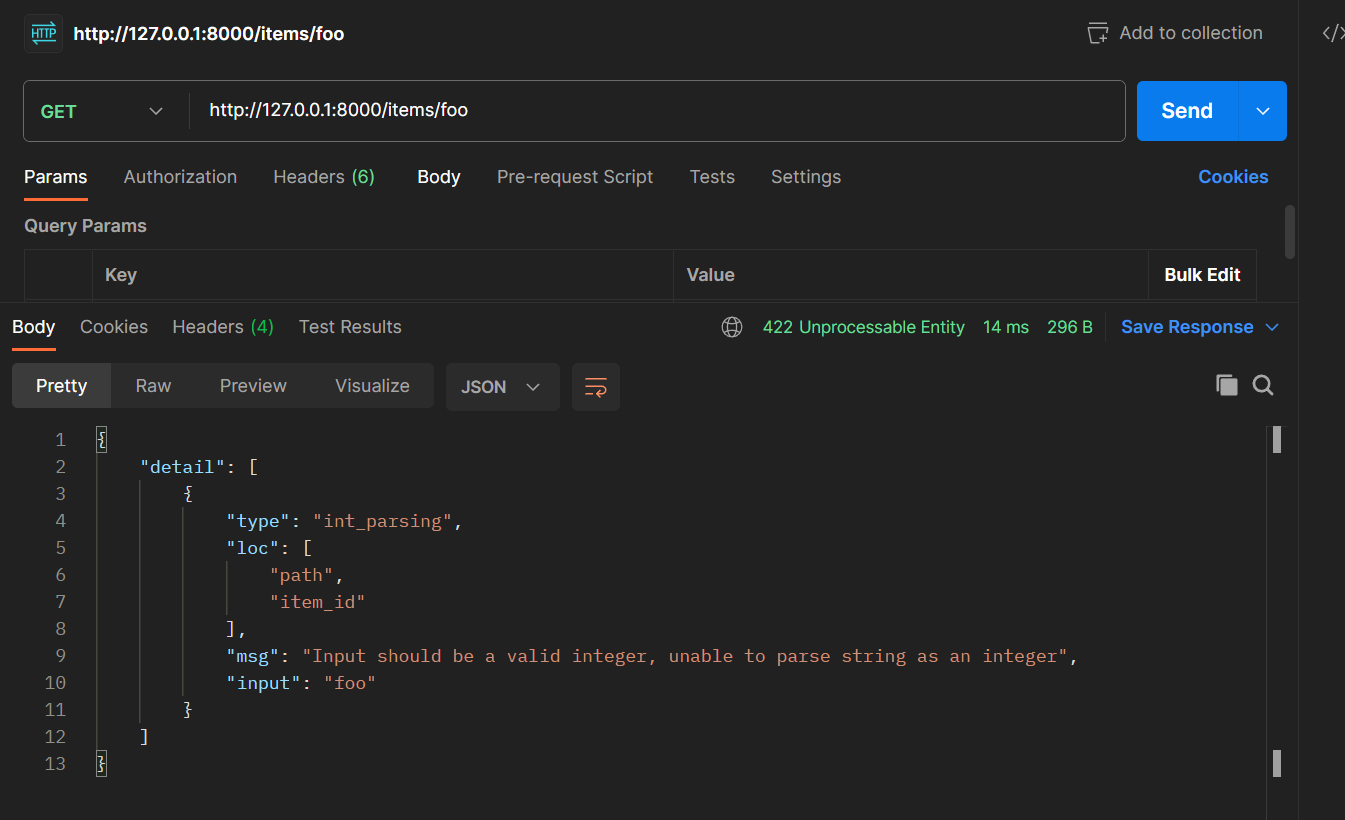
Task: Toggle the wrap lines icon
Action: pos(596,387)
